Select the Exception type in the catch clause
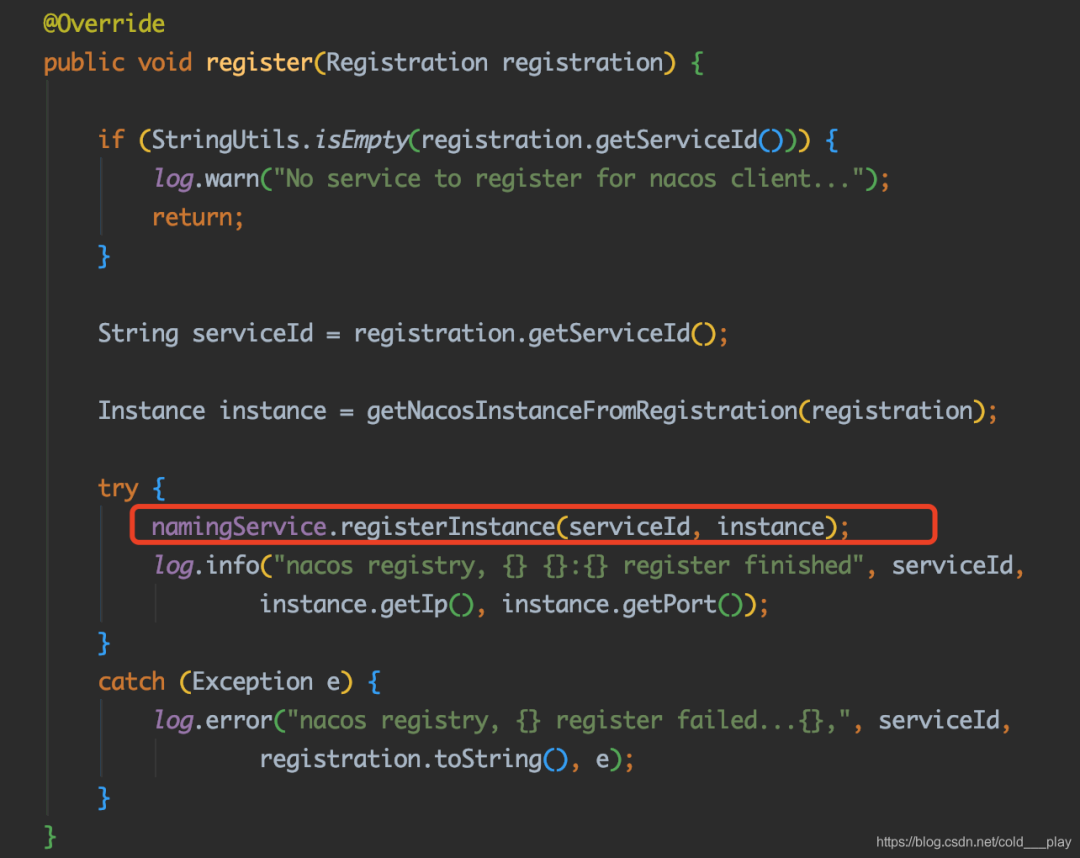 [252, 682]
